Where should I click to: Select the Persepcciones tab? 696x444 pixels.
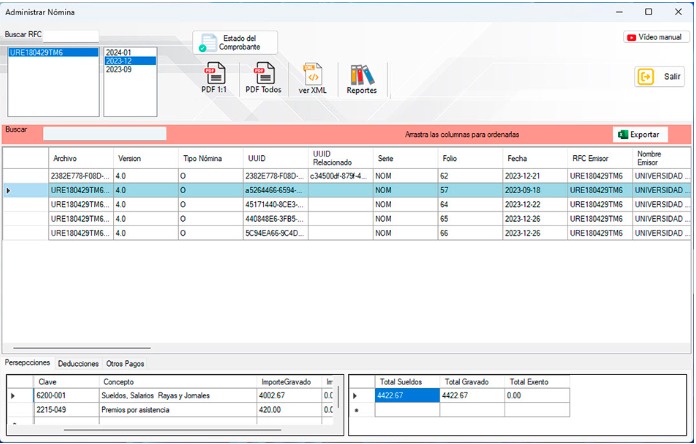point(27,363)
